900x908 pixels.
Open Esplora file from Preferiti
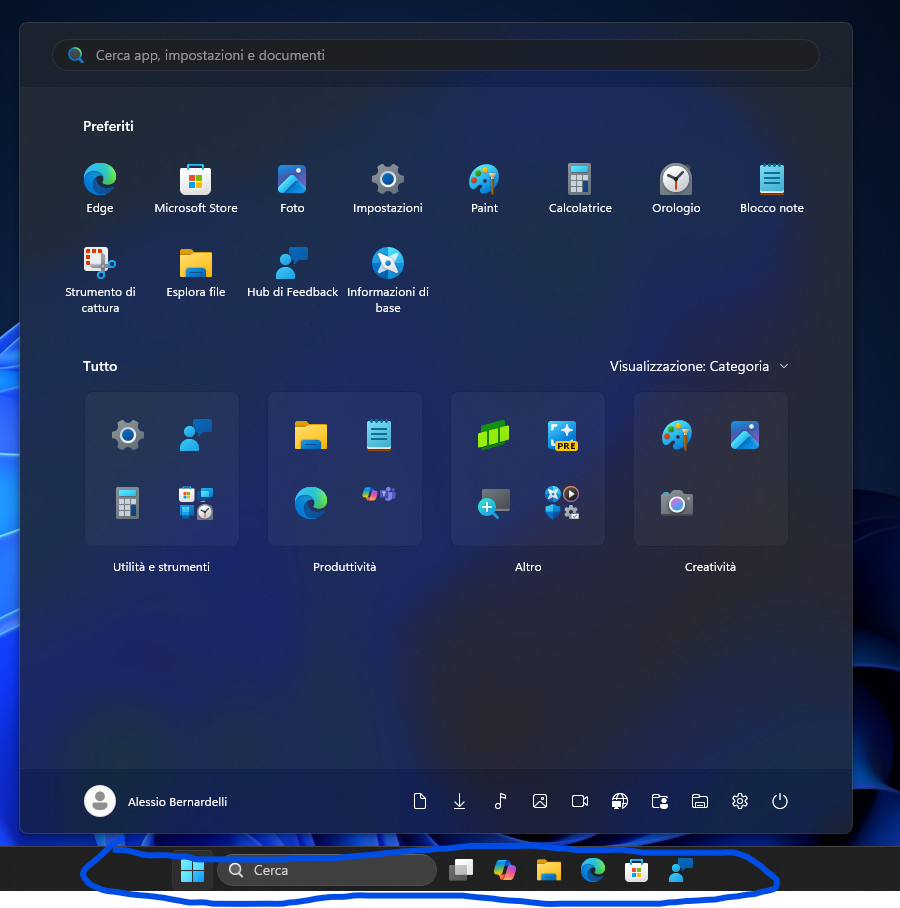point(196,273)
